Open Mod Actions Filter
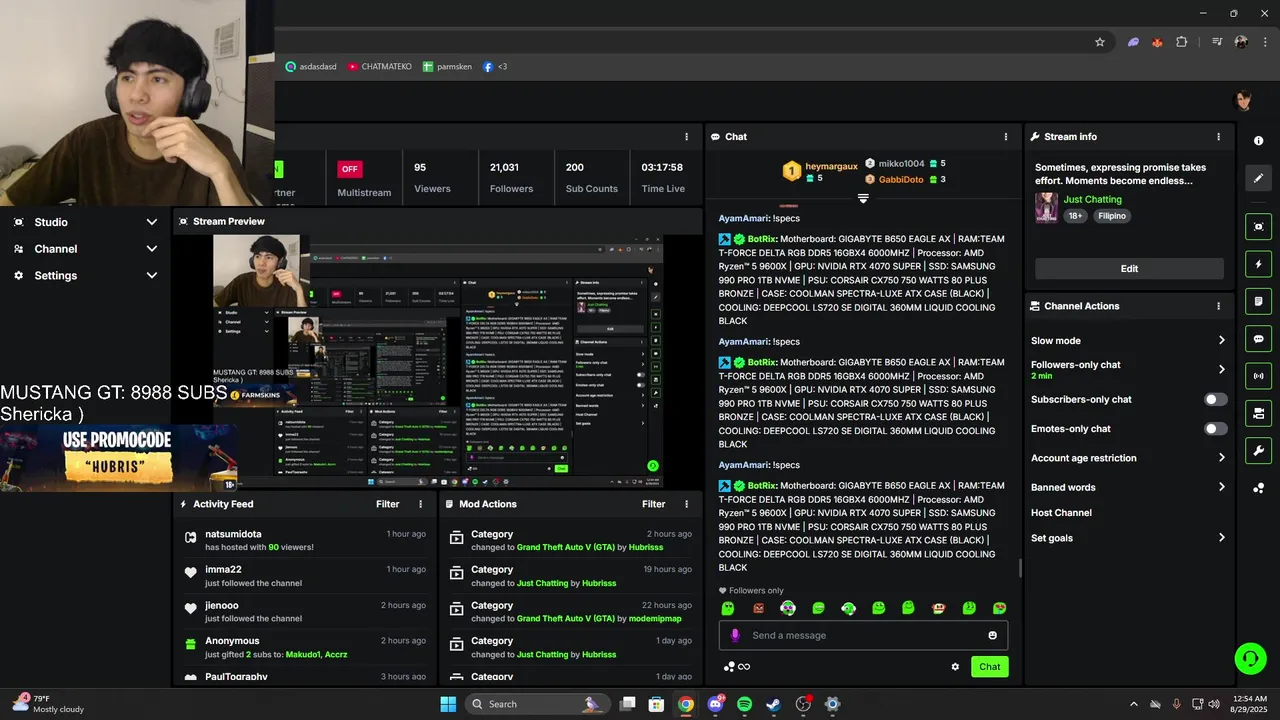Viewport: 1280px width, 720px height. coord(654,504)
